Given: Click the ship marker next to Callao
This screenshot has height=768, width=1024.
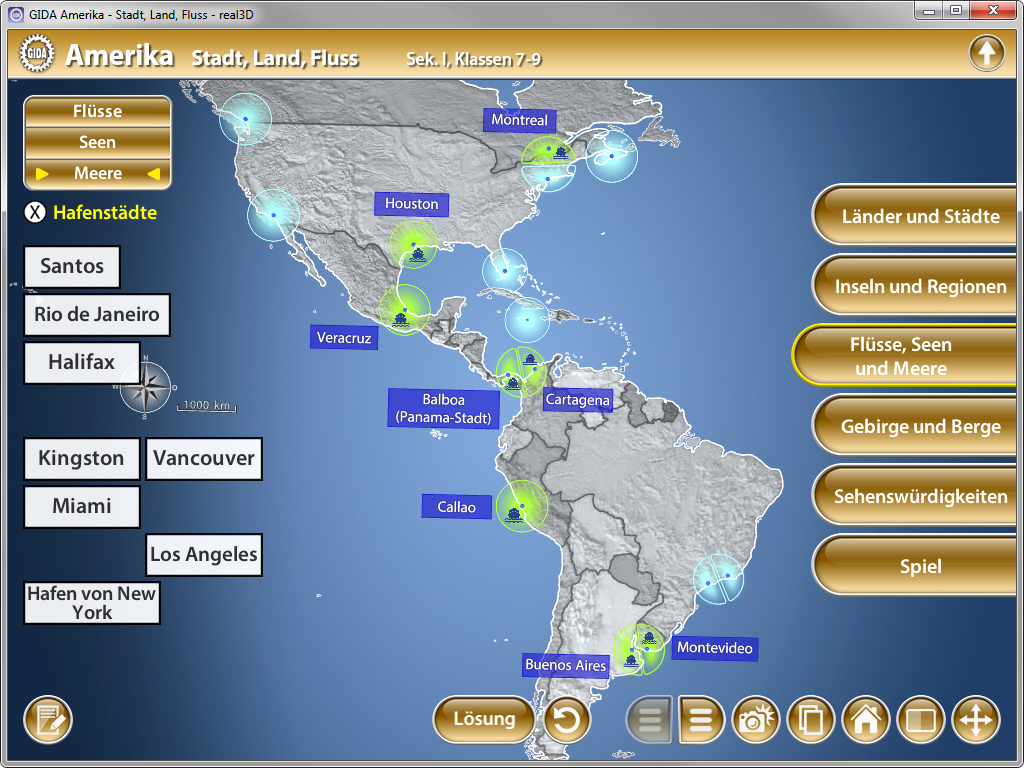Looking at the screenshot, I should (514, 514).
